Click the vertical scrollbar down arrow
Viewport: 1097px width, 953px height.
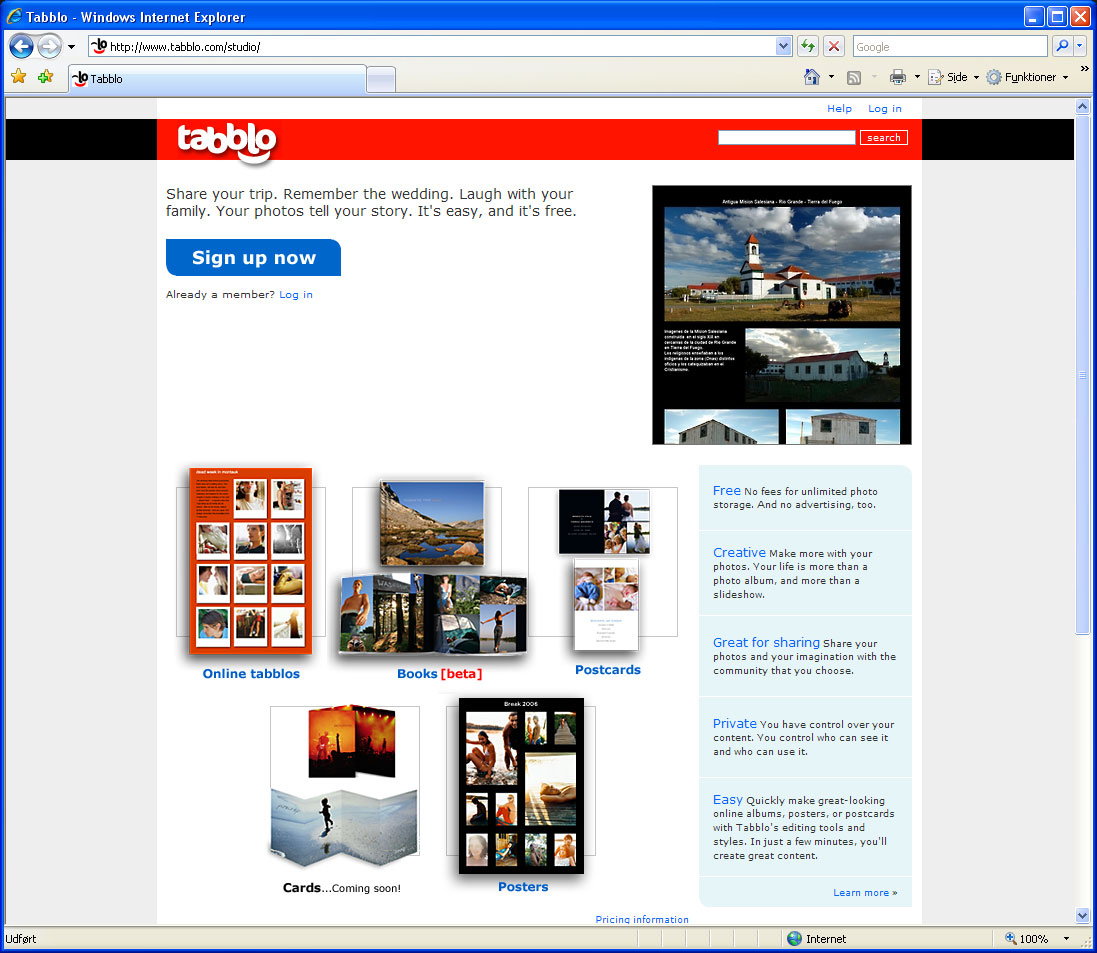coord(1082,915)
